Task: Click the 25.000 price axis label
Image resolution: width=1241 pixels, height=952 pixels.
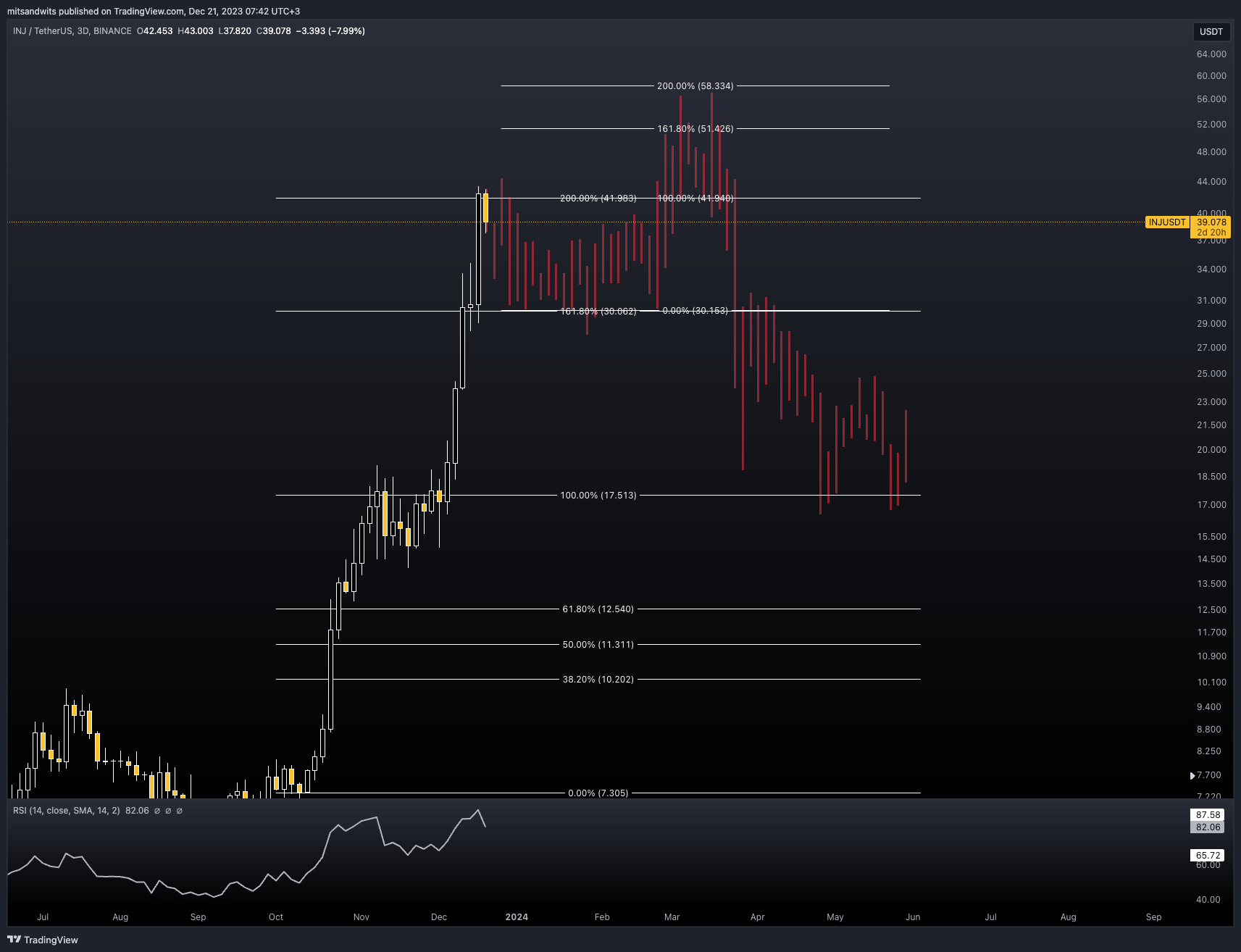Action: [x=1211, y=374]
